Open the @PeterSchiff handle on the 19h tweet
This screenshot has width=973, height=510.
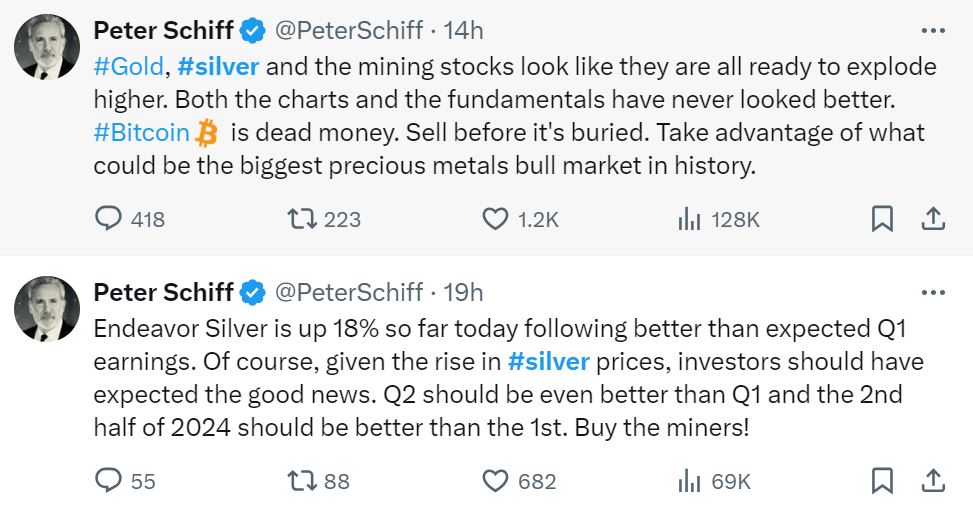(347, 292)
